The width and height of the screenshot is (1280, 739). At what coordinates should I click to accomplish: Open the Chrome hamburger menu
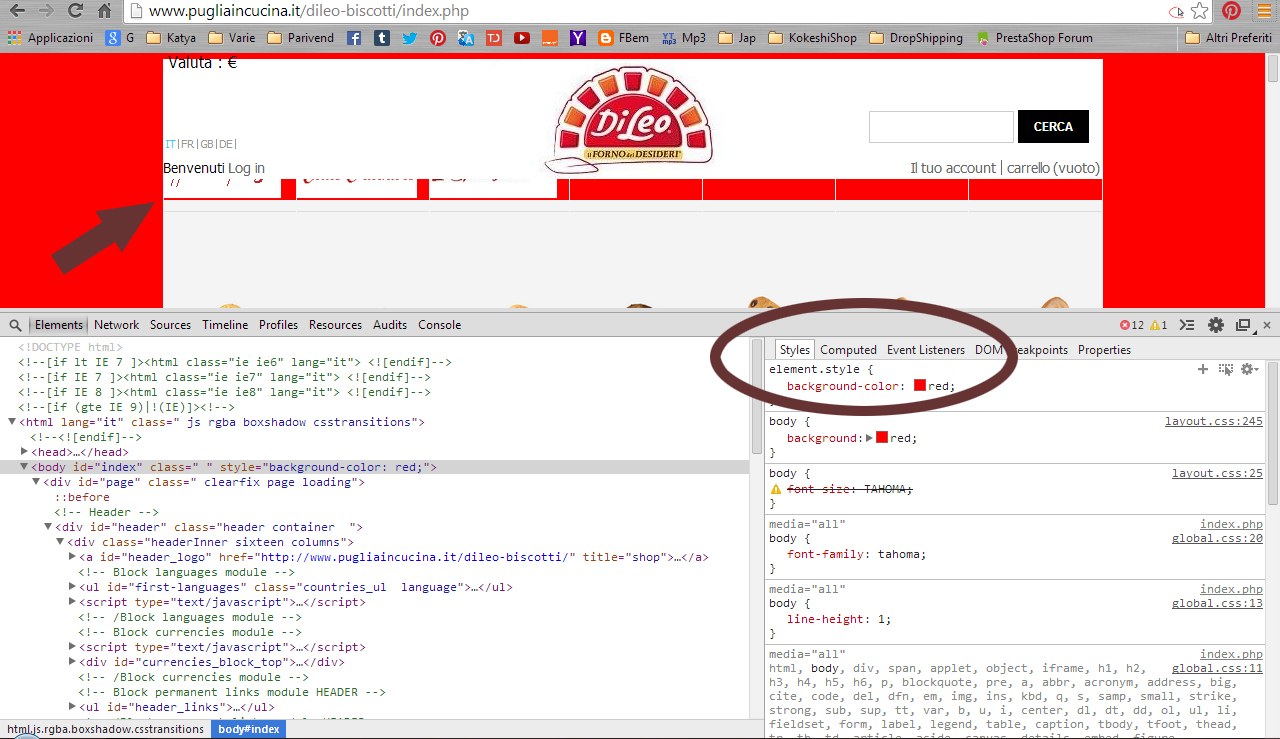pyautogui.click(x=1262, y=11)
